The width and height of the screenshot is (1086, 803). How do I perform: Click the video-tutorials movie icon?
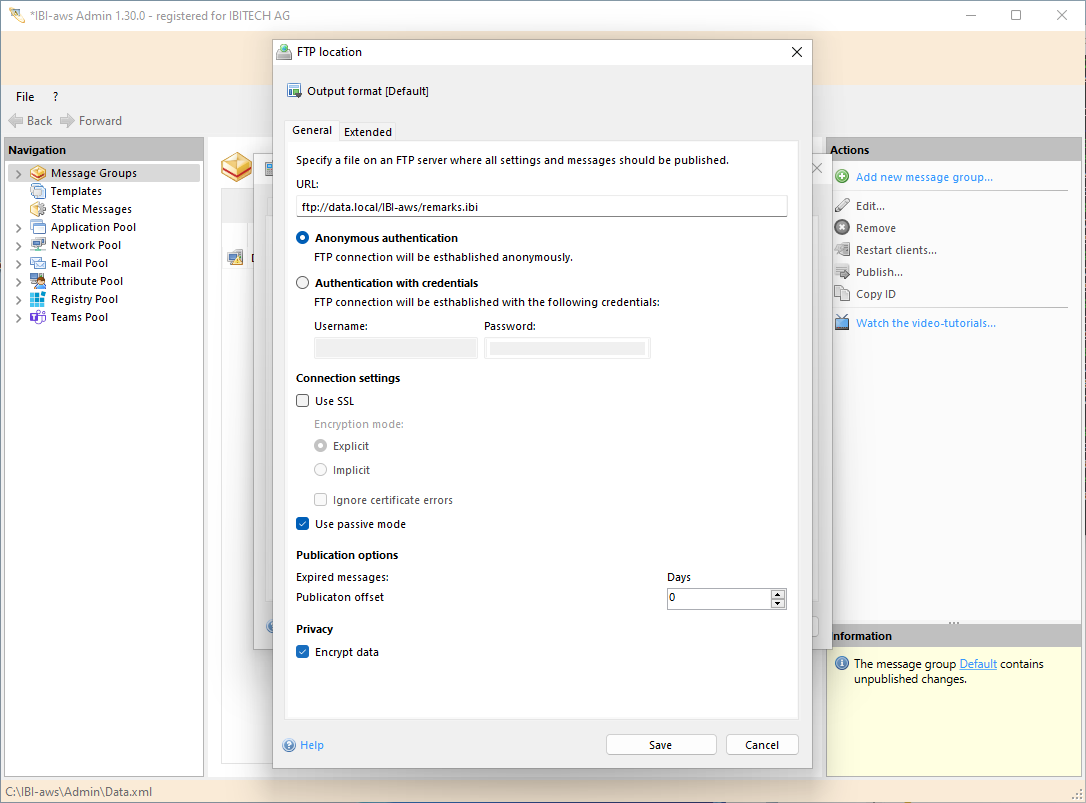(x=842, y=322)
